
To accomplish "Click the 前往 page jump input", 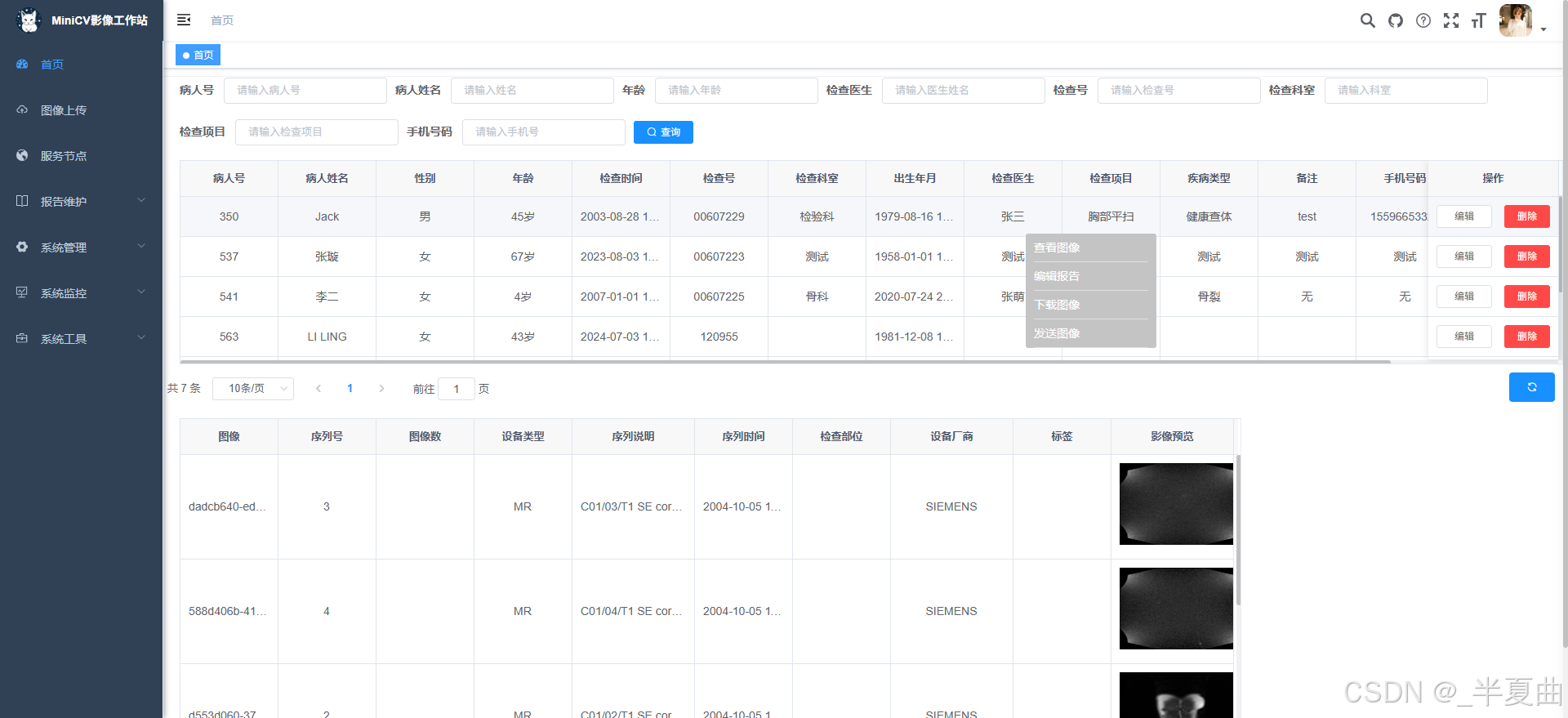I will point(457,389).
